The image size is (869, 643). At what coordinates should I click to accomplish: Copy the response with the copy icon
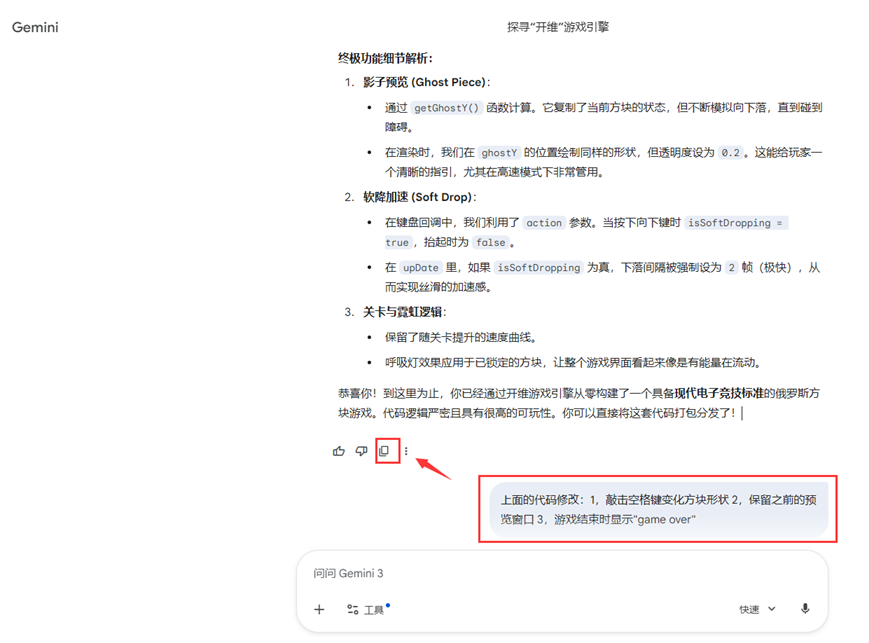(384, 451)
